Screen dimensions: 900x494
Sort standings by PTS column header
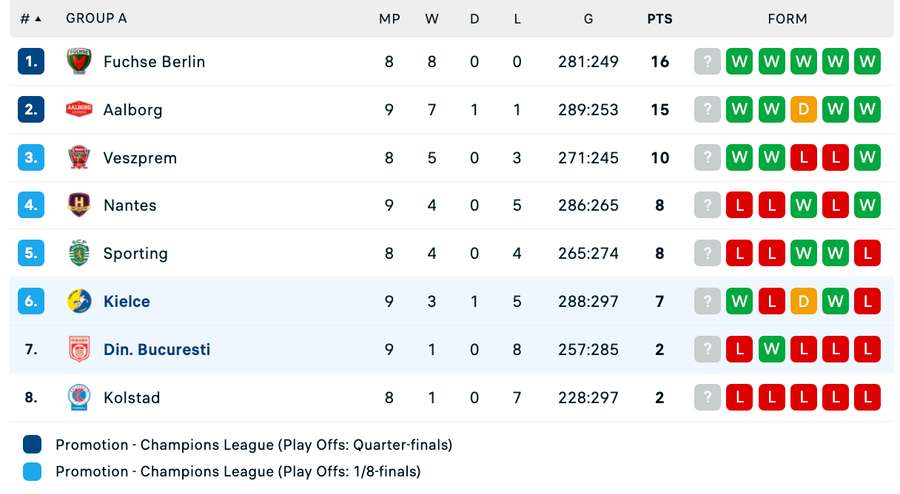[x=659, y=18]
